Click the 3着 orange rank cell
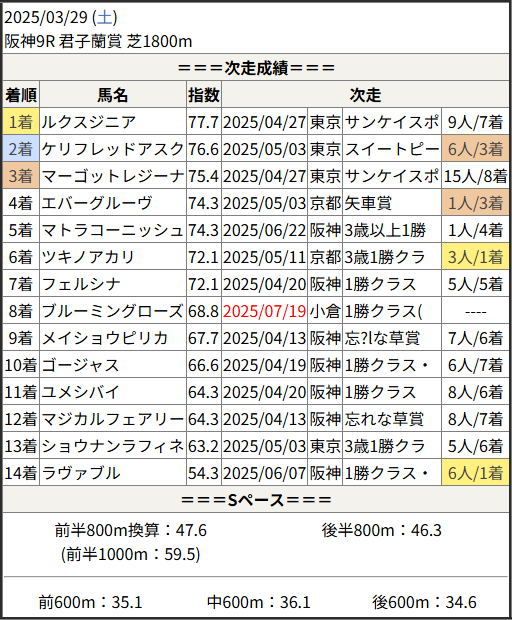Viewport: 512px width, 620px height. coord(21,176)
